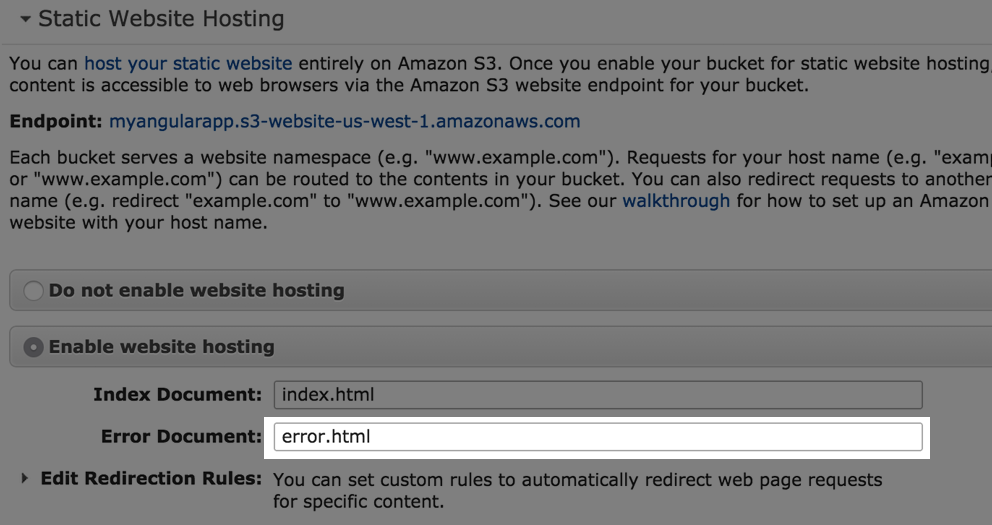
Task: Click the 'Enable website hosting' label text
Action: click(x=161, y=347)
